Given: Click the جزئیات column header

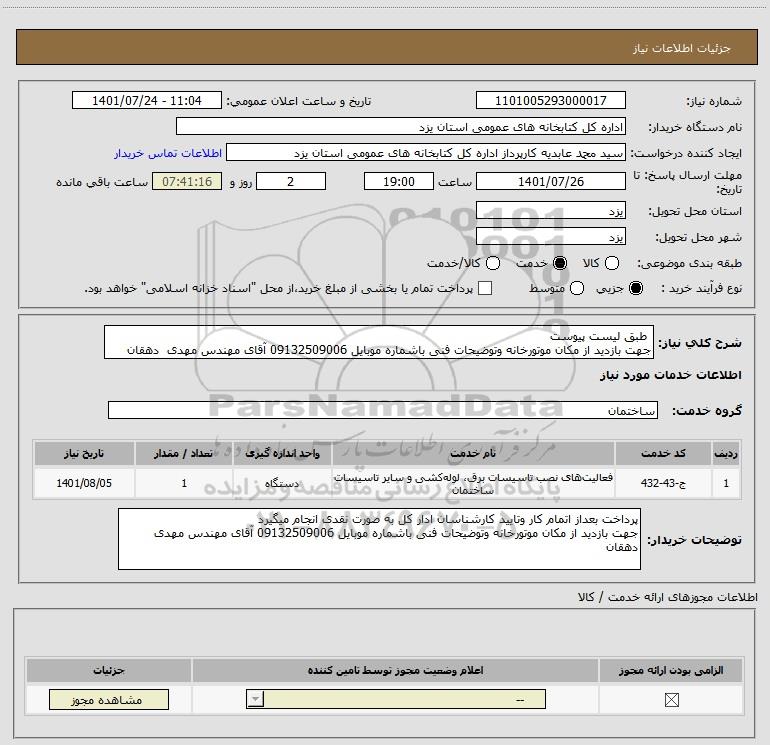Looking at the screenshot, I should pyautogui.click(x=109, y=670).
